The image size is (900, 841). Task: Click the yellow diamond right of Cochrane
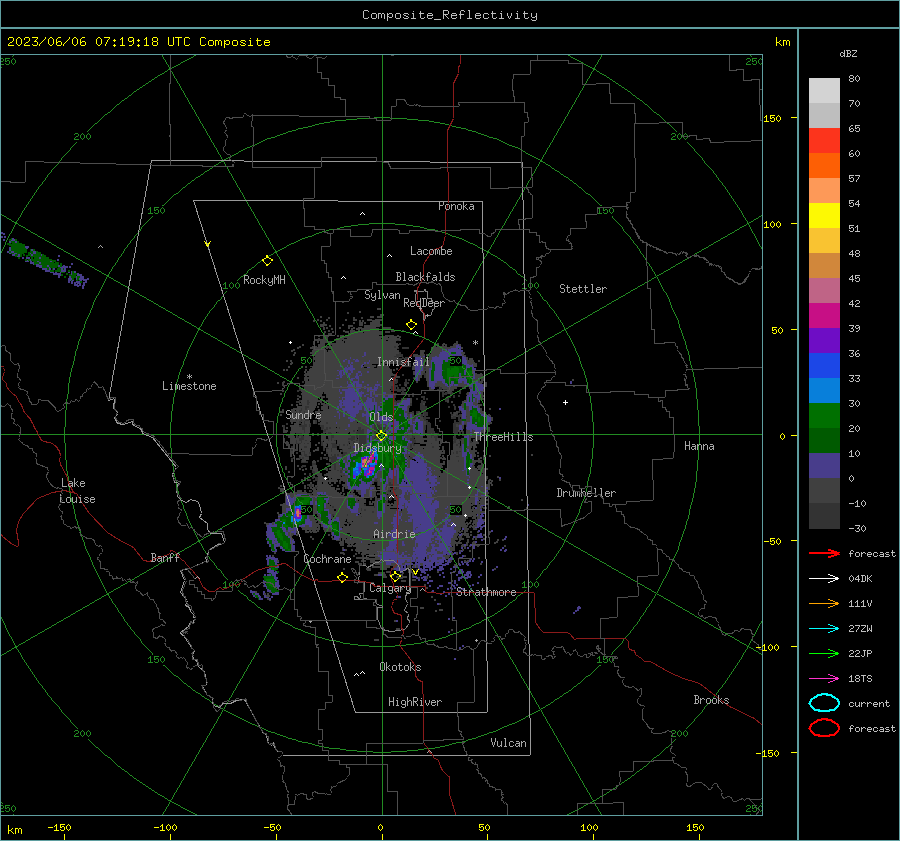(x=343, y=577)
